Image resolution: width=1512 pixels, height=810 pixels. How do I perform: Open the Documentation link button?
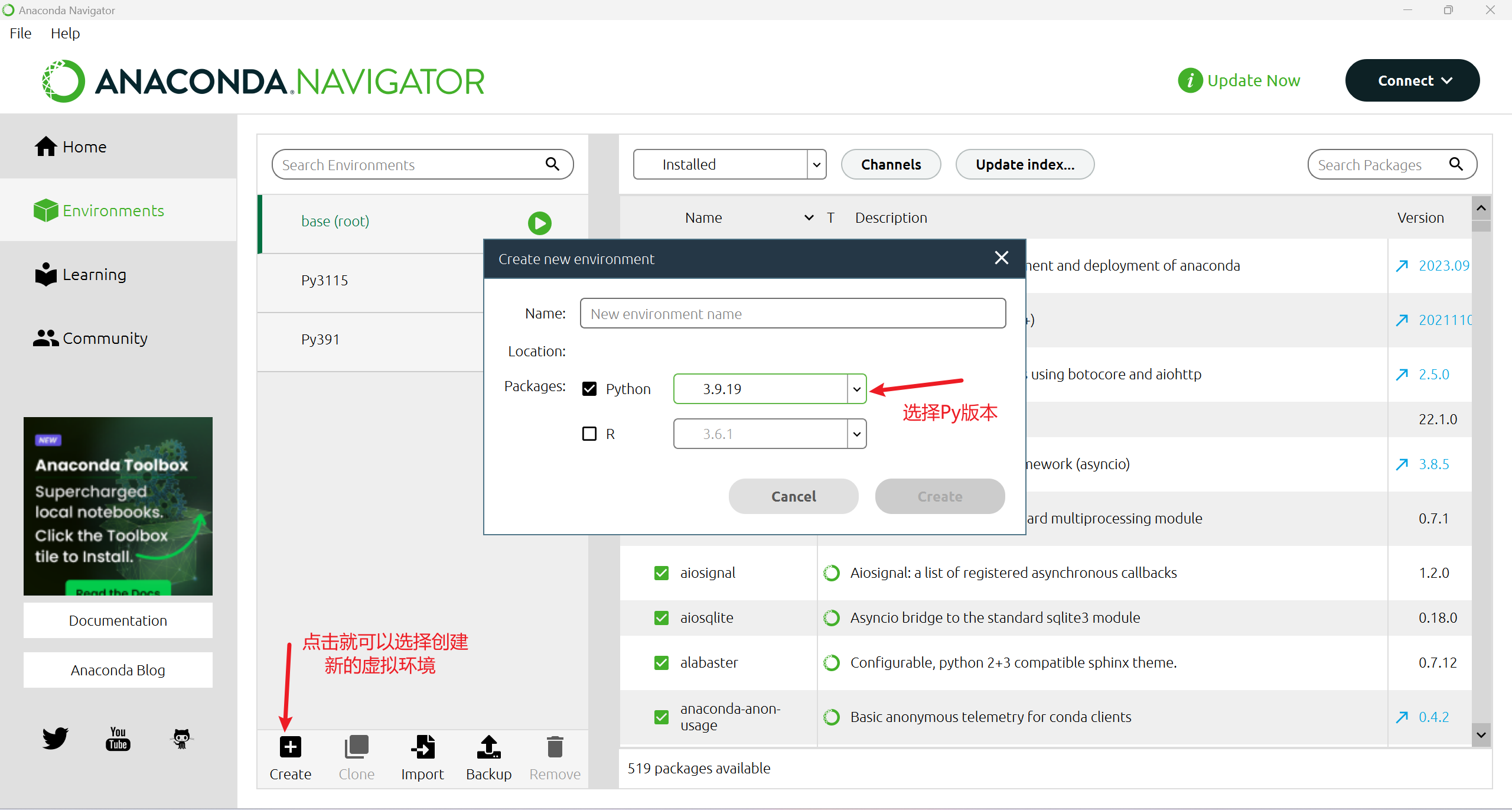click(118, 620)
